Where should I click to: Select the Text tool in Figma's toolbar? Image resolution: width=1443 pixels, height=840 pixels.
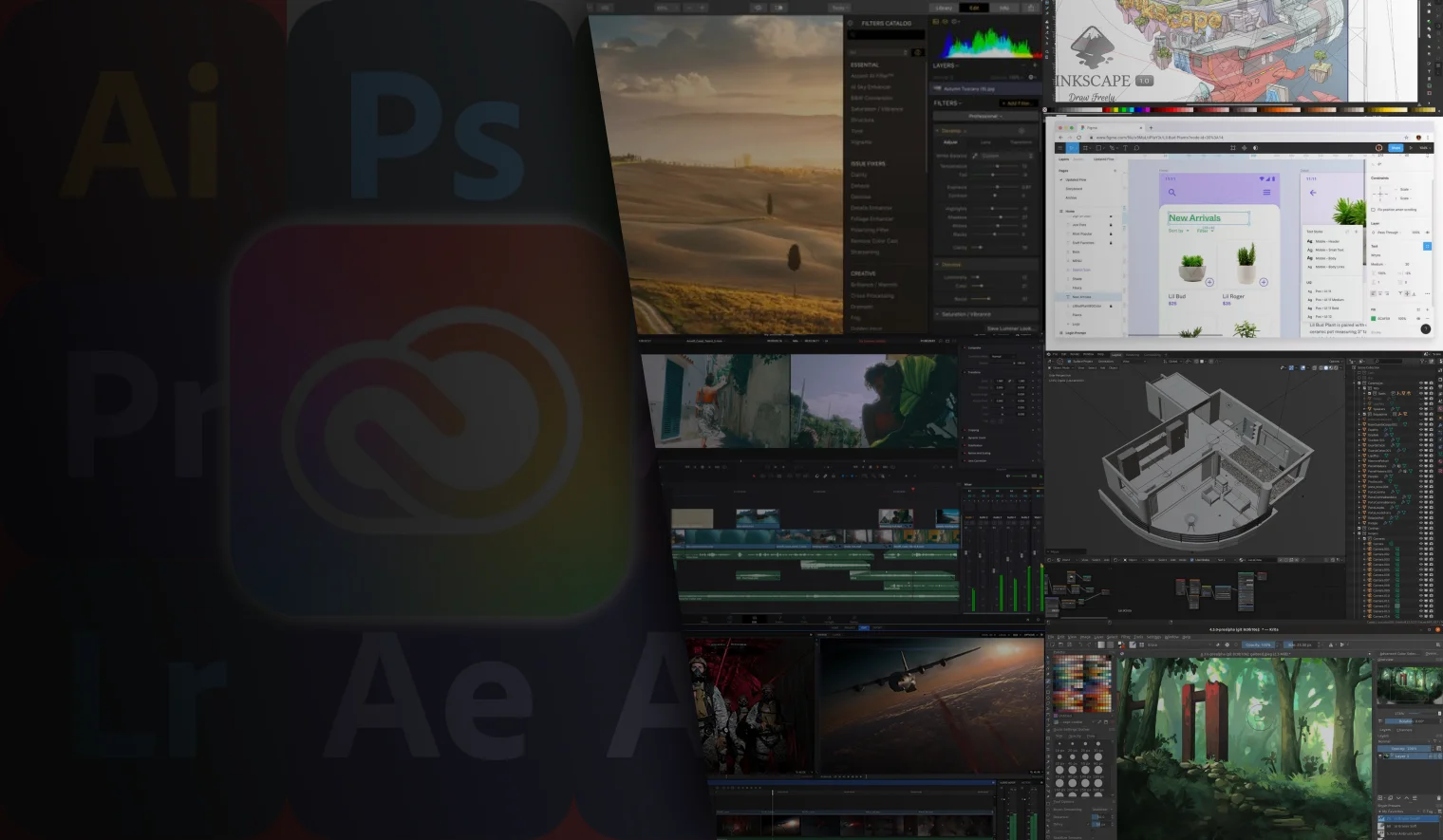(x=1125, y=148)
